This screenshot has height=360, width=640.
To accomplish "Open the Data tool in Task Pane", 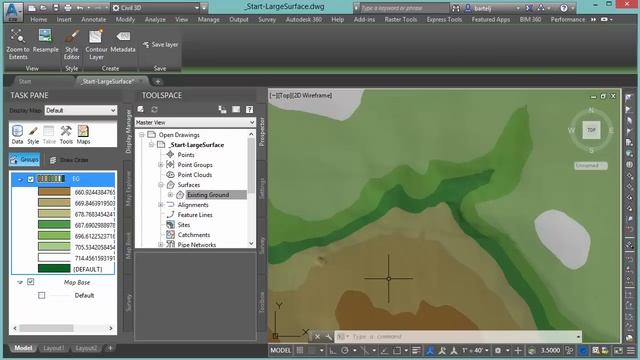I will (17, 134).
